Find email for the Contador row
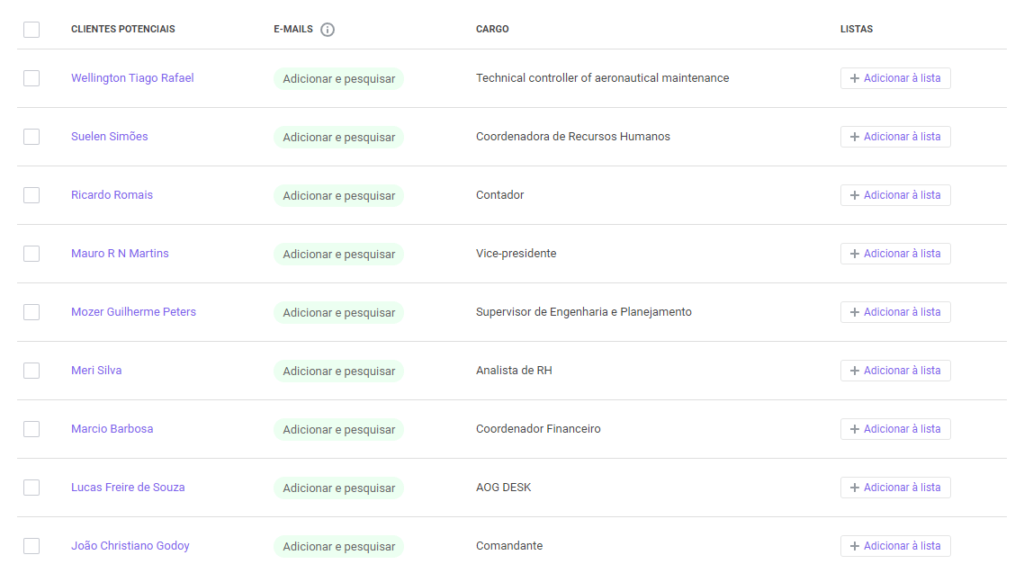This screenshot has height=573, width=1024. coord(338,195)
